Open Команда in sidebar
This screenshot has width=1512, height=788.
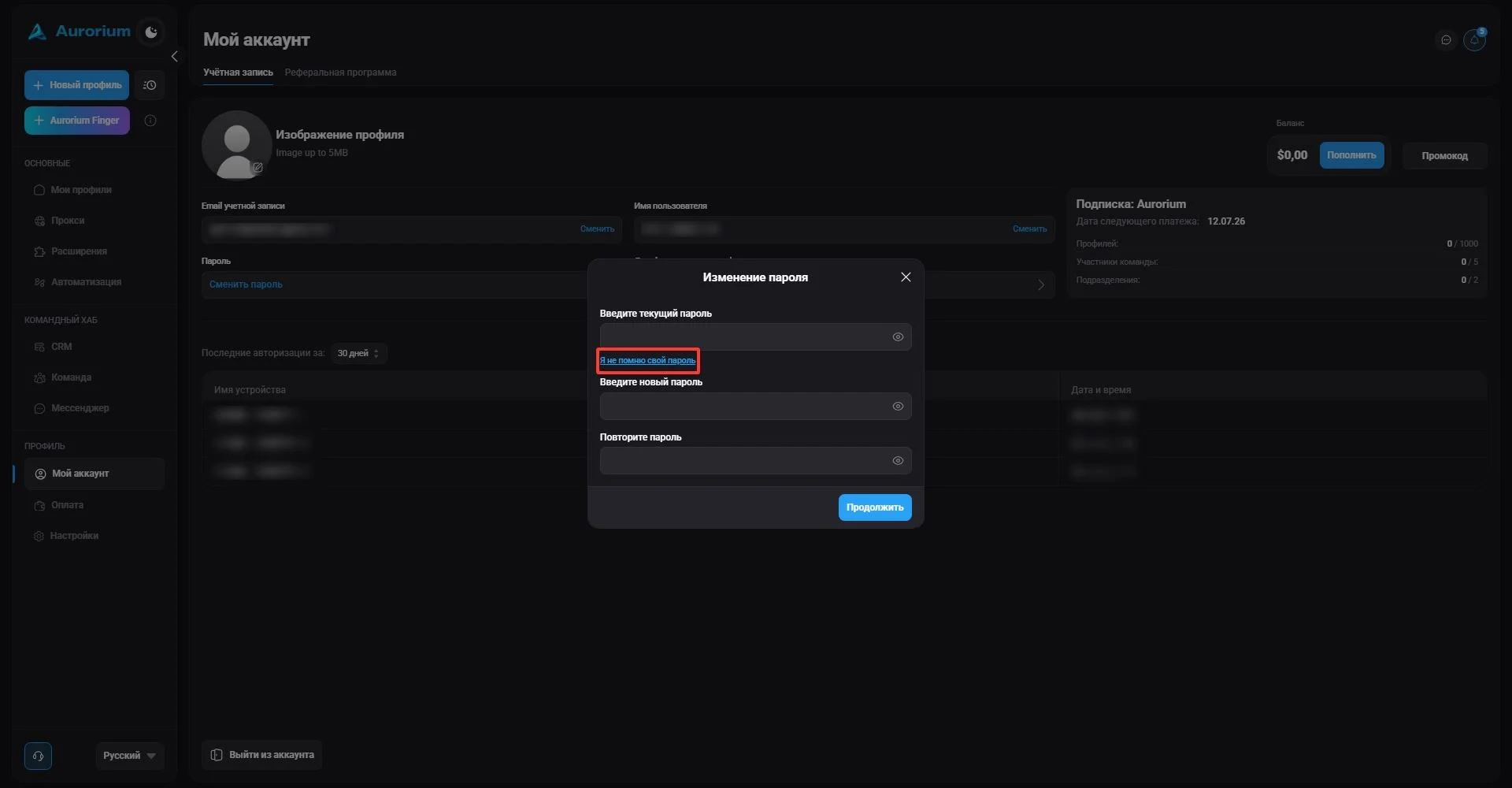(x=63, y=377)
